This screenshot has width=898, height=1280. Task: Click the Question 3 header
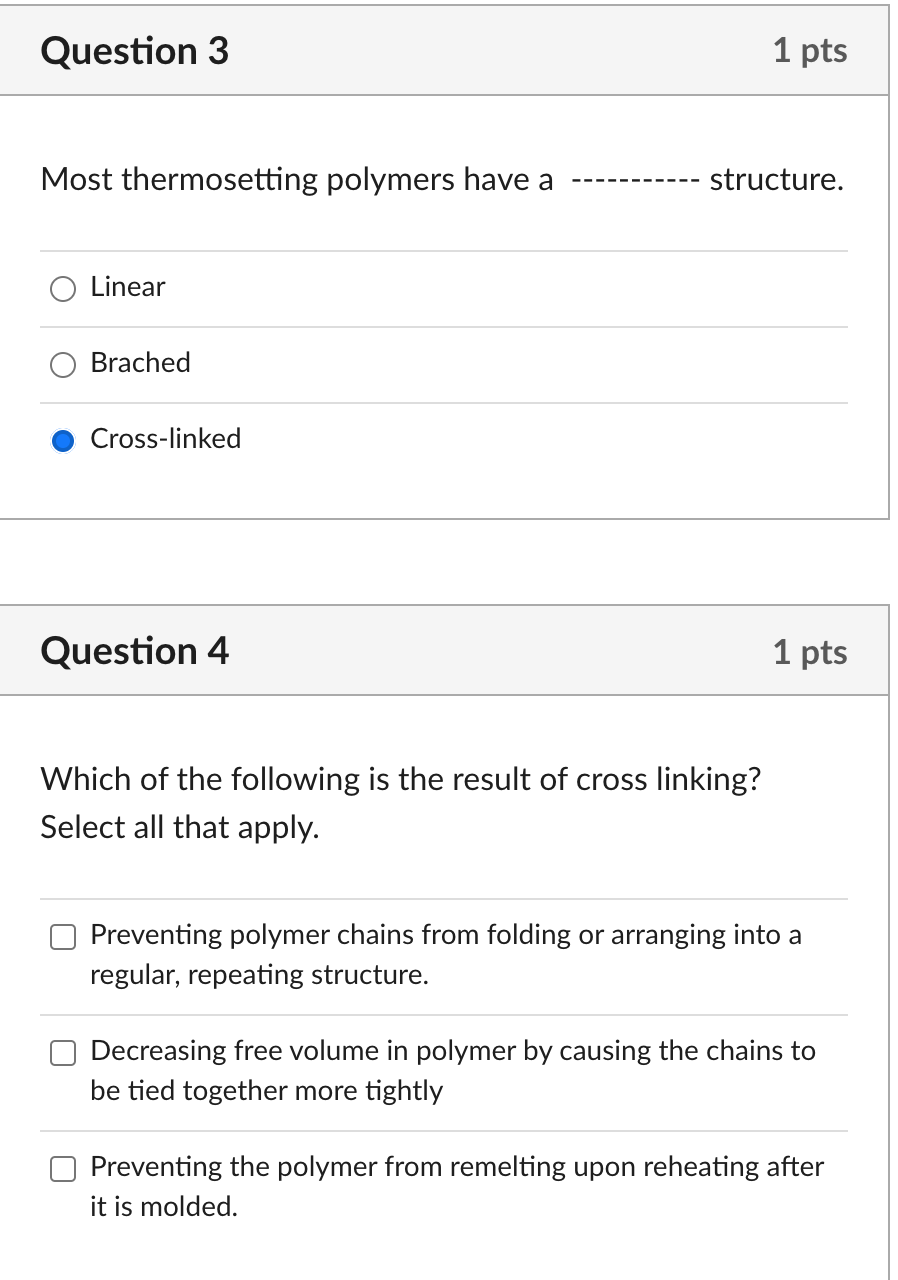(x=133, y=50)
